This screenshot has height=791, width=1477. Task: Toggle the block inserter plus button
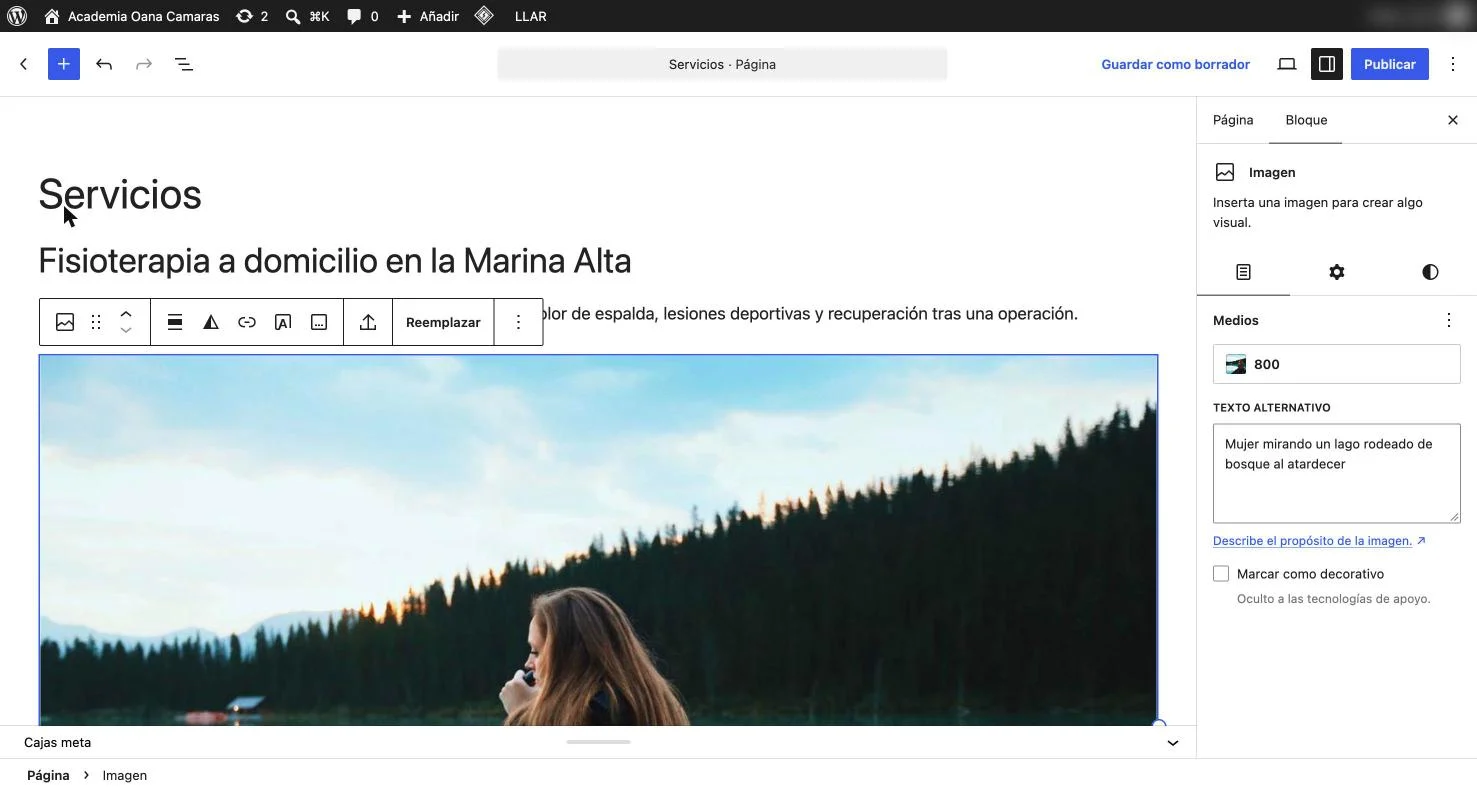pos(64,64)
